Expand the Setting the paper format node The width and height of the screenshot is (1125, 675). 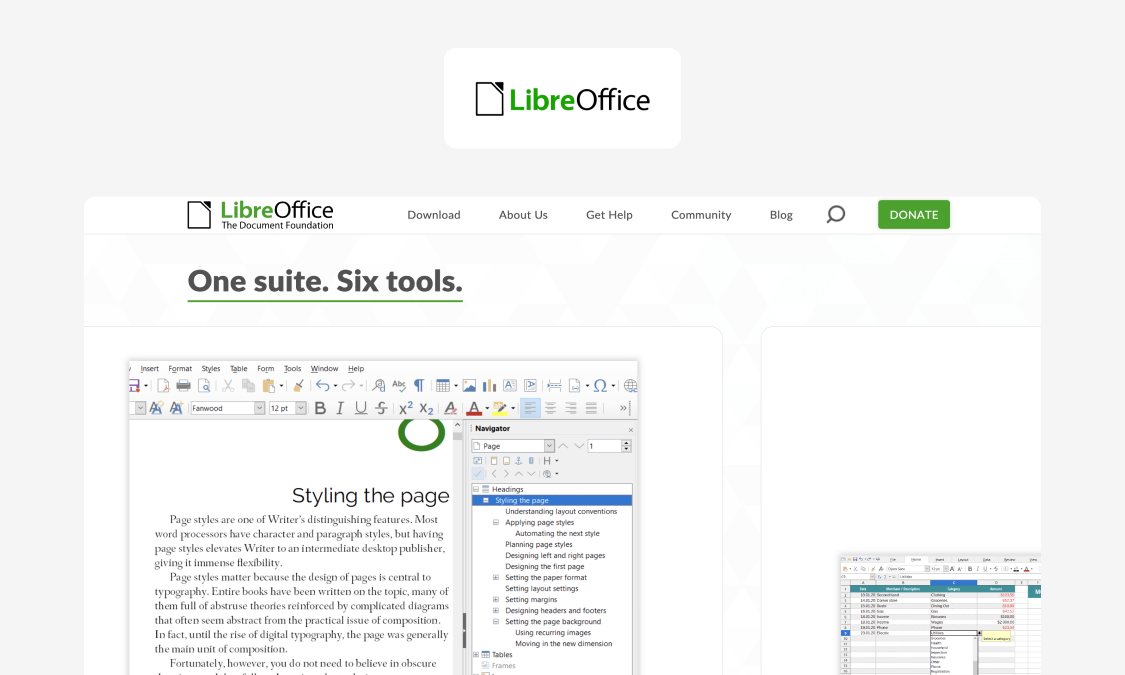[x=496, y=577]
